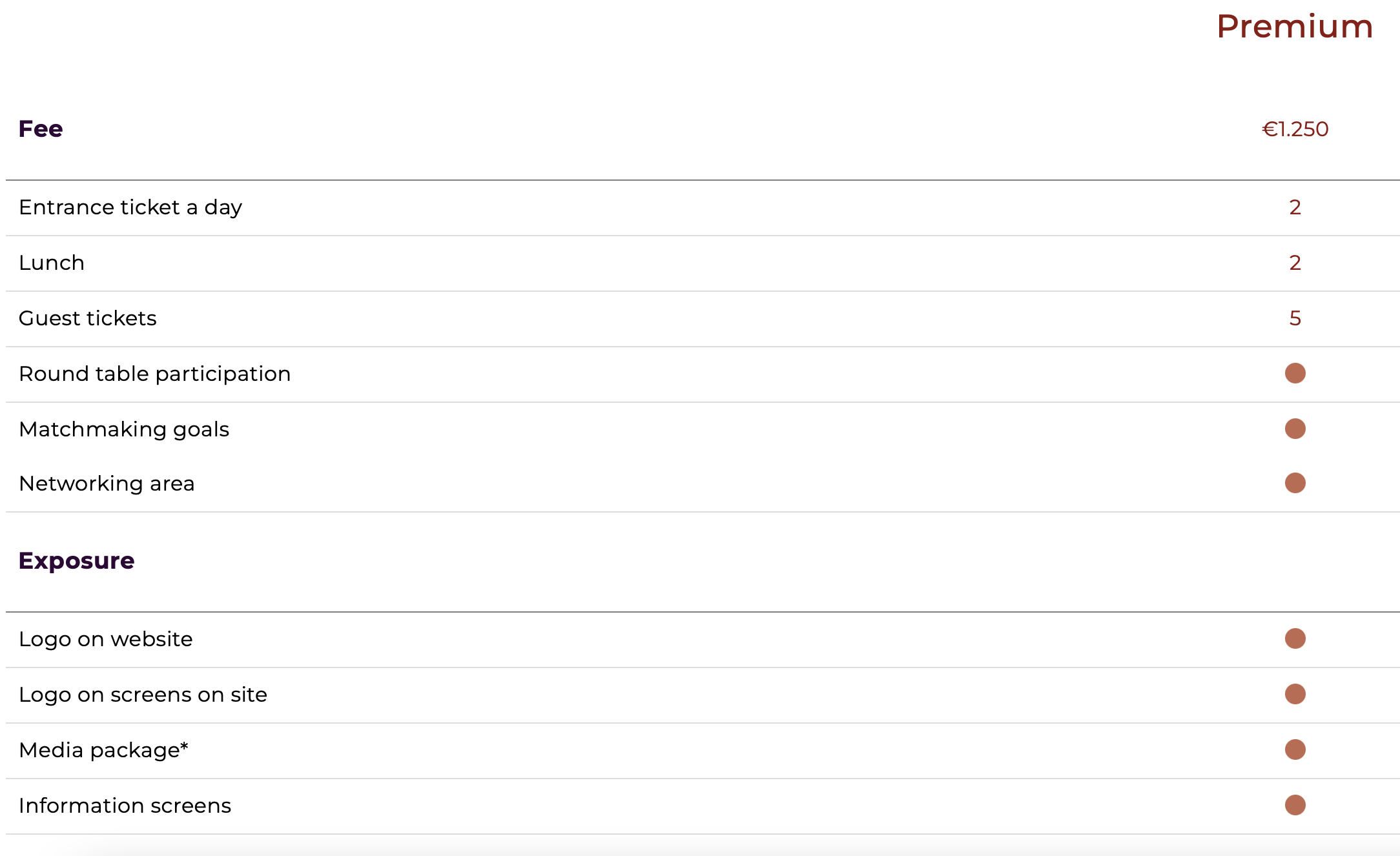Click the Lunch row label

(x=52, y=263)
